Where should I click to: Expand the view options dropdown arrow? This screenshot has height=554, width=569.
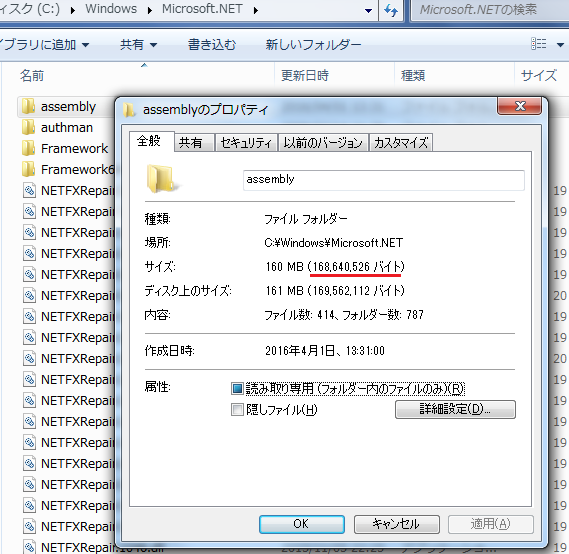[560, 45]
